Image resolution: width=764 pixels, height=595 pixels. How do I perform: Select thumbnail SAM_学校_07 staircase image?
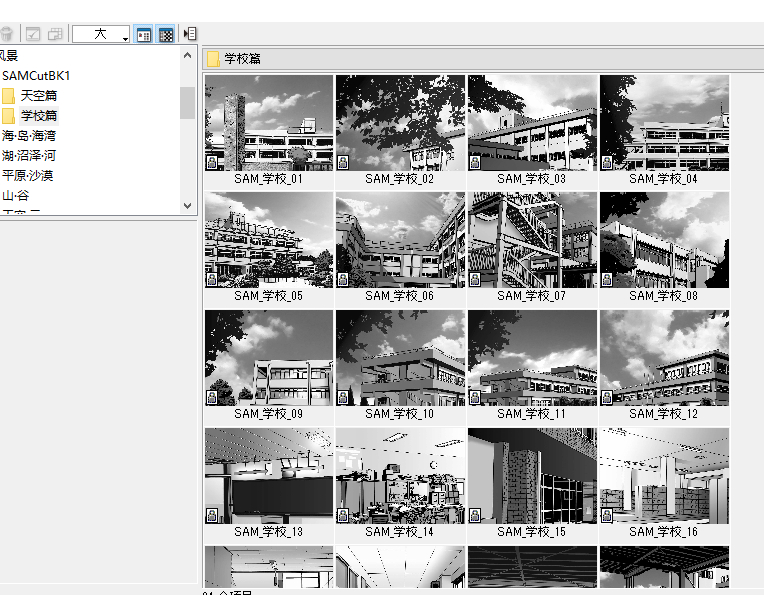click(x=532, y=240)
